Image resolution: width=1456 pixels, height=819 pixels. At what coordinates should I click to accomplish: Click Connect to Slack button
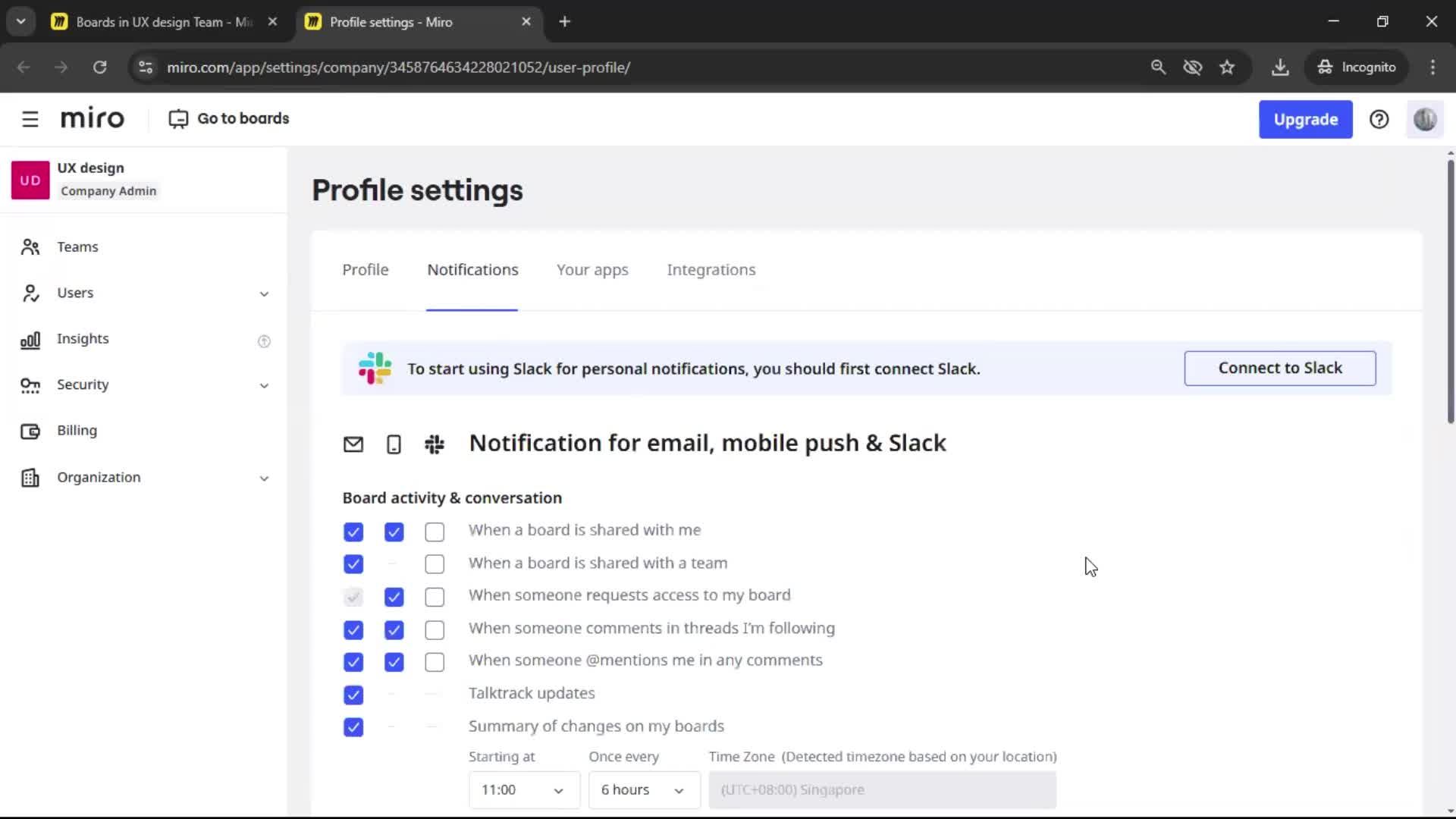(x=1280, y=369)
